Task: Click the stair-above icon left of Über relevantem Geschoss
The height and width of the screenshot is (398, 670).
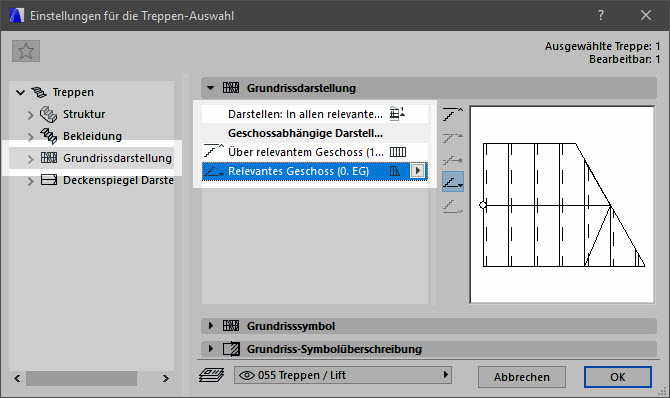Action: pos(214,151)
